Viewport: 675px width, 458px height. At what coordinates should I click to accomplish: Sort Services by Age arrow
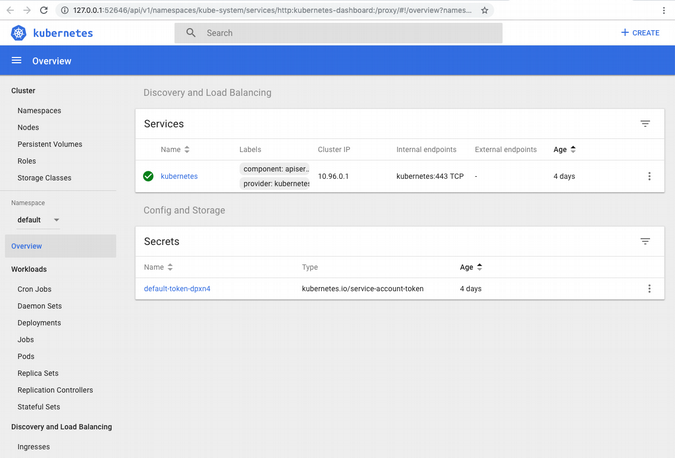573,149
